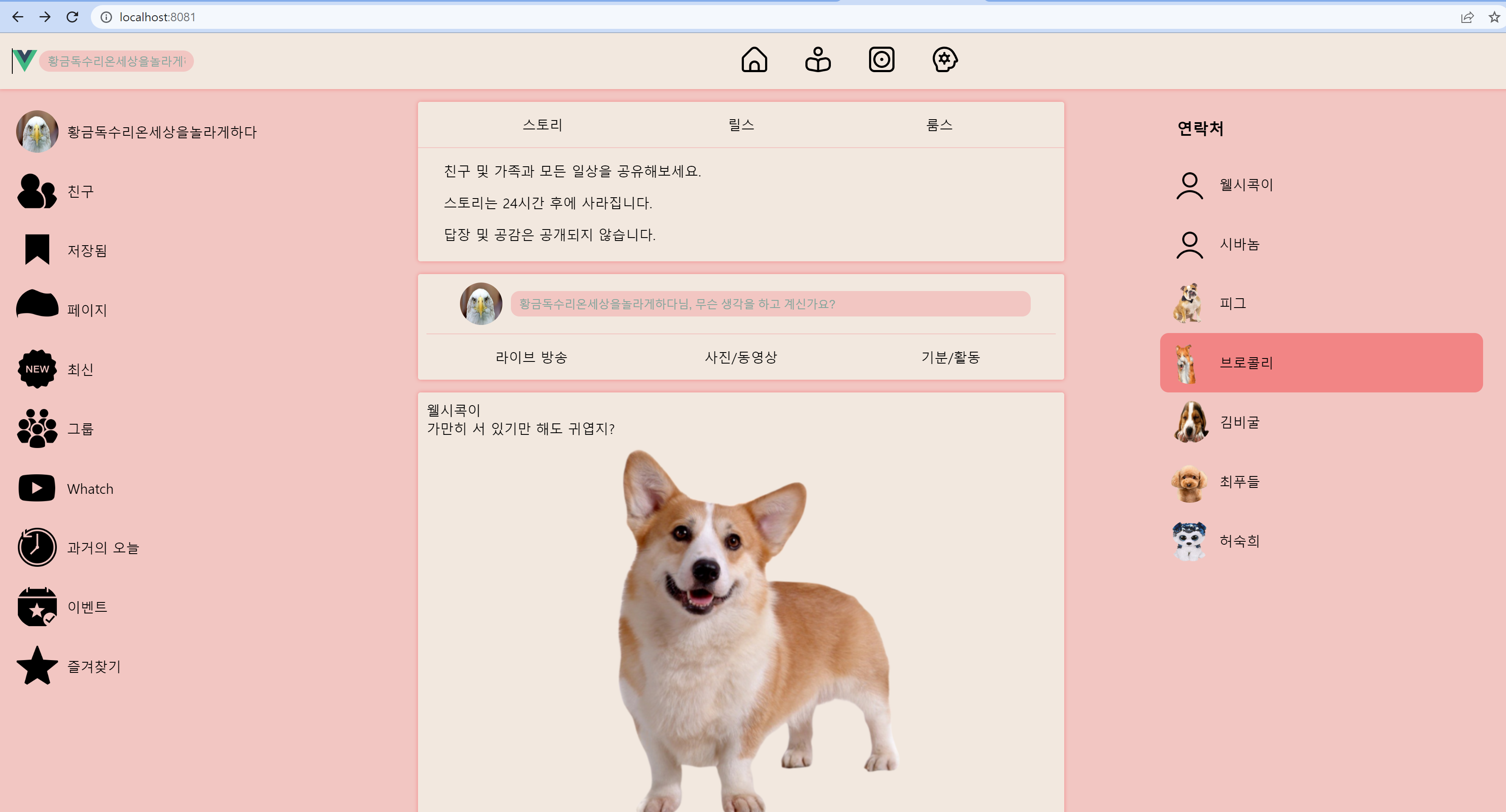Click the 페이지 flag icon
1506x812 pixels.
tap(37, 304)
